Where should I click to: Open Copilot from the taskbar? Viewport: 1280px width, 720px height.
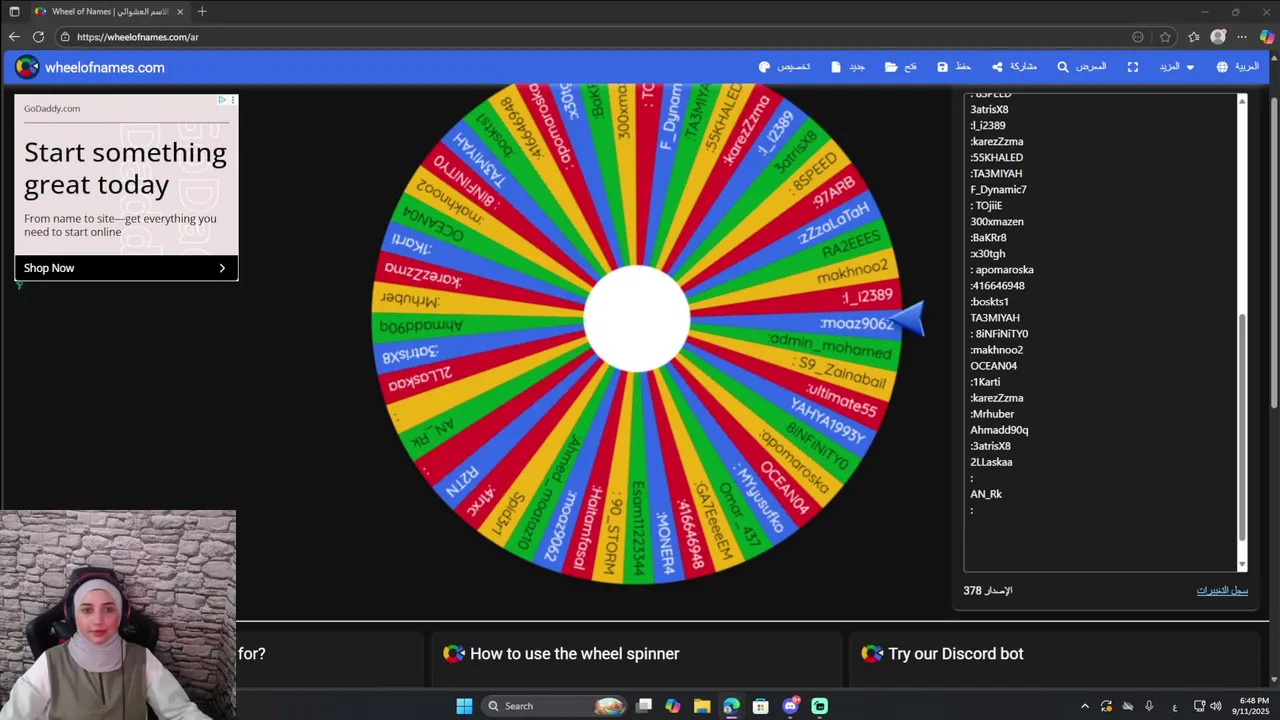coord(673,706)
